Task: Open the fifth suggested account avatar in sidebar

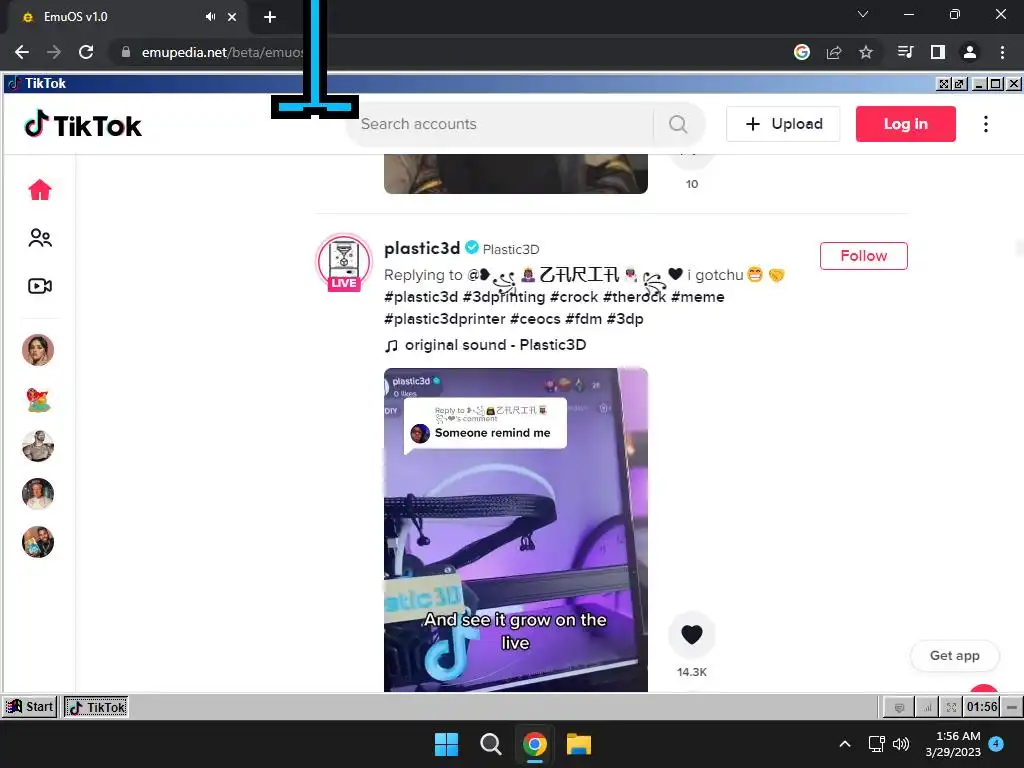Action: tap(38, 542)
